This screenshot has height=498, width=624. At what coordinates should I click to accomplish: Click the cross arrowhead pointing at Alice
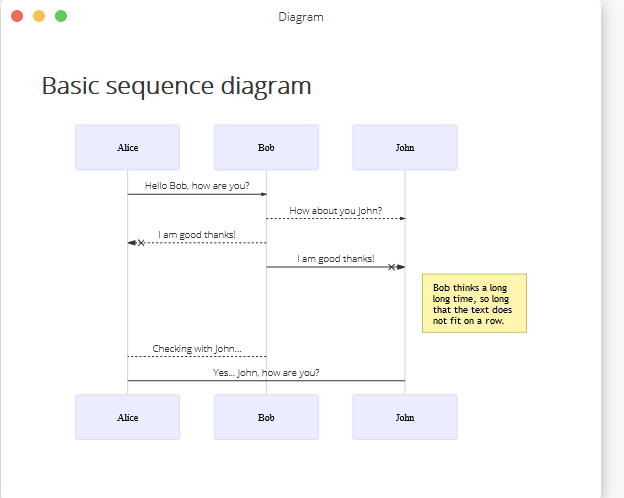136,242
